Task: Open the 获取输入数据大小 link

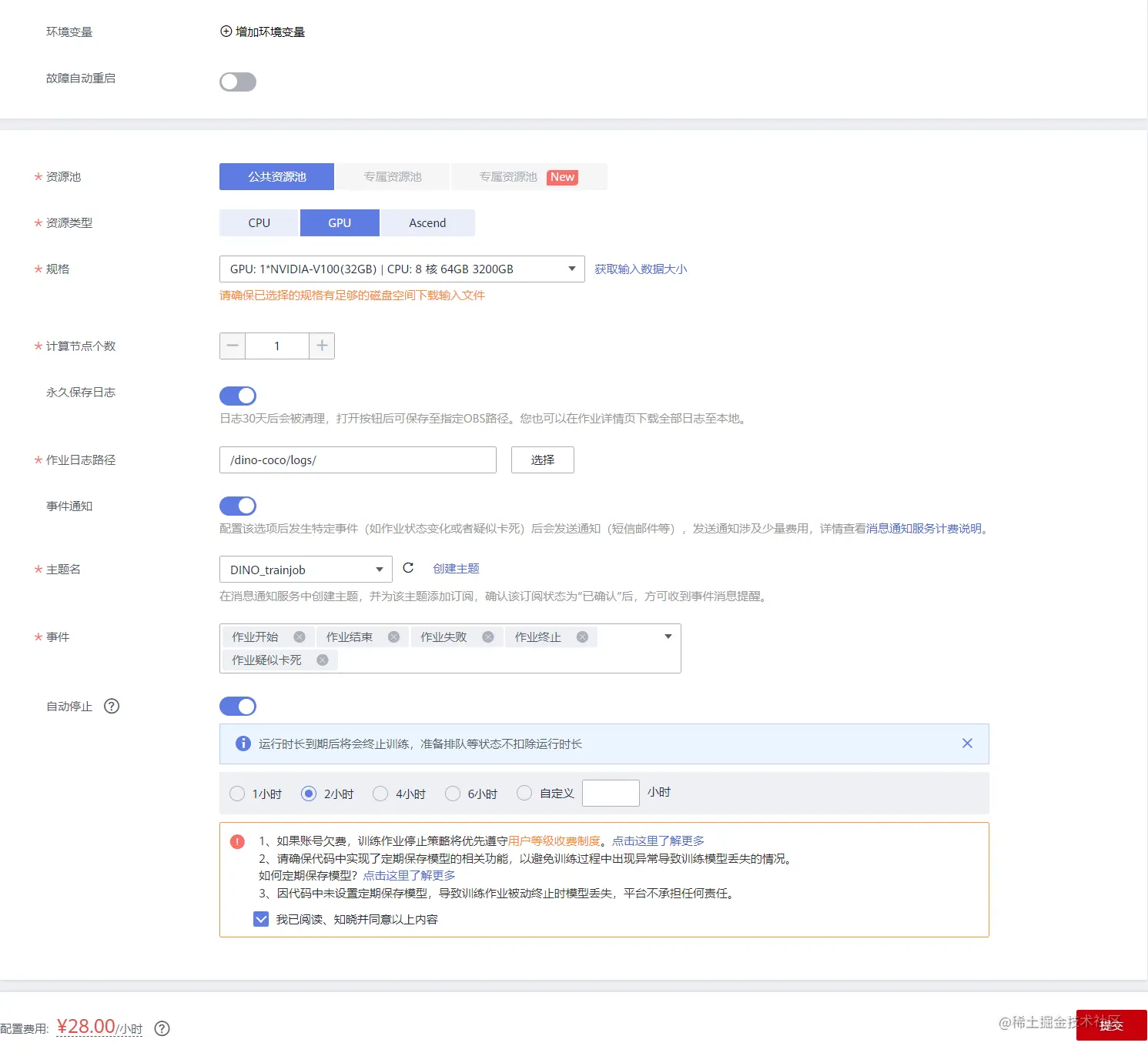Action: [x=641, y=269]
